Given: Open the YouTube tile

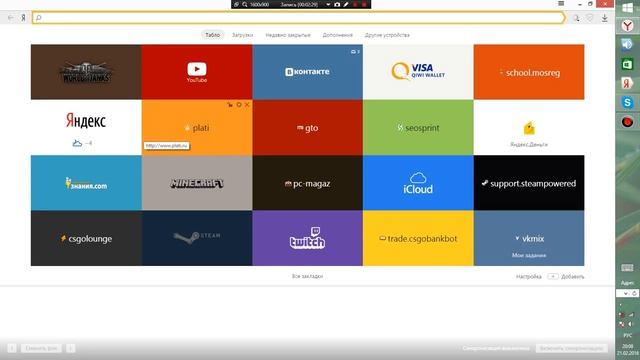Looking at the screenshot, I should tap(197, 72).
